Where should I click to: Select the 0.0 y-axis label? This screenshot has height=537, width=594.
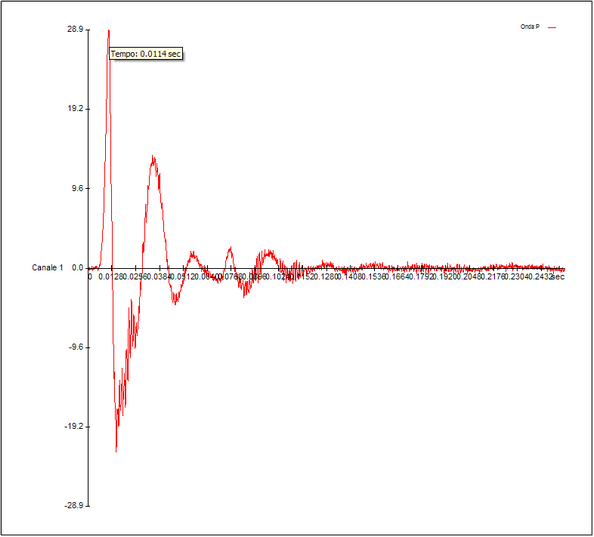point(77,268)
